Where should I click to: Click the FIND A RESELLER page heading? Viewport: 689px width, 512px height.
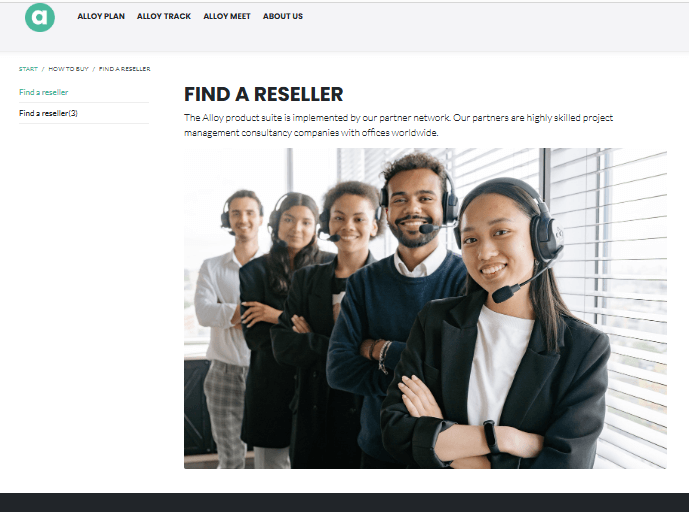(264, 94)
